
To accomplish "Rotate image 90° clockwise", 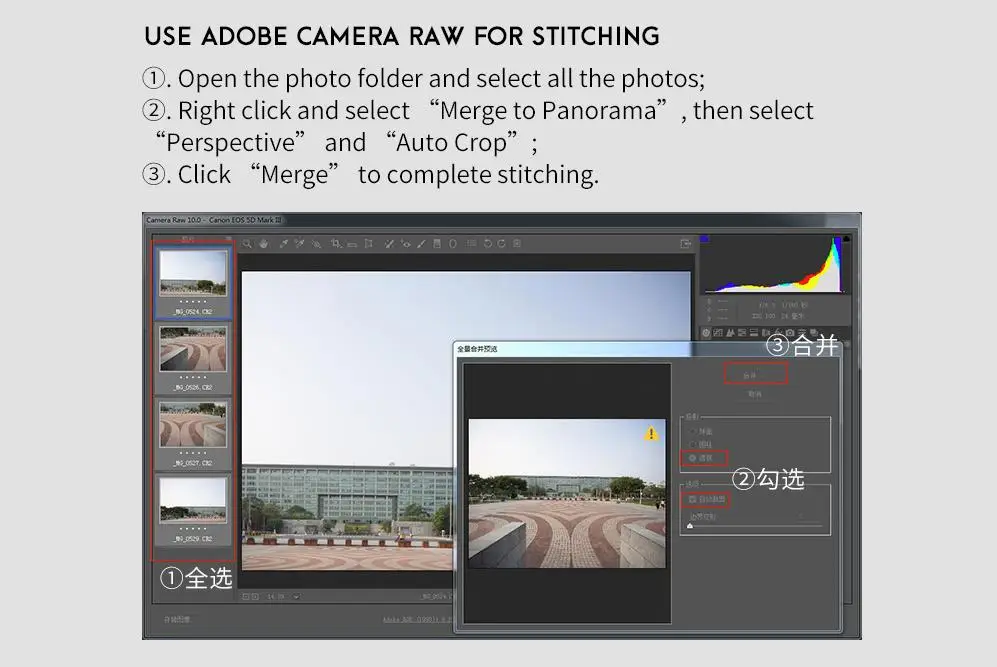I will (x=502, y=244).
